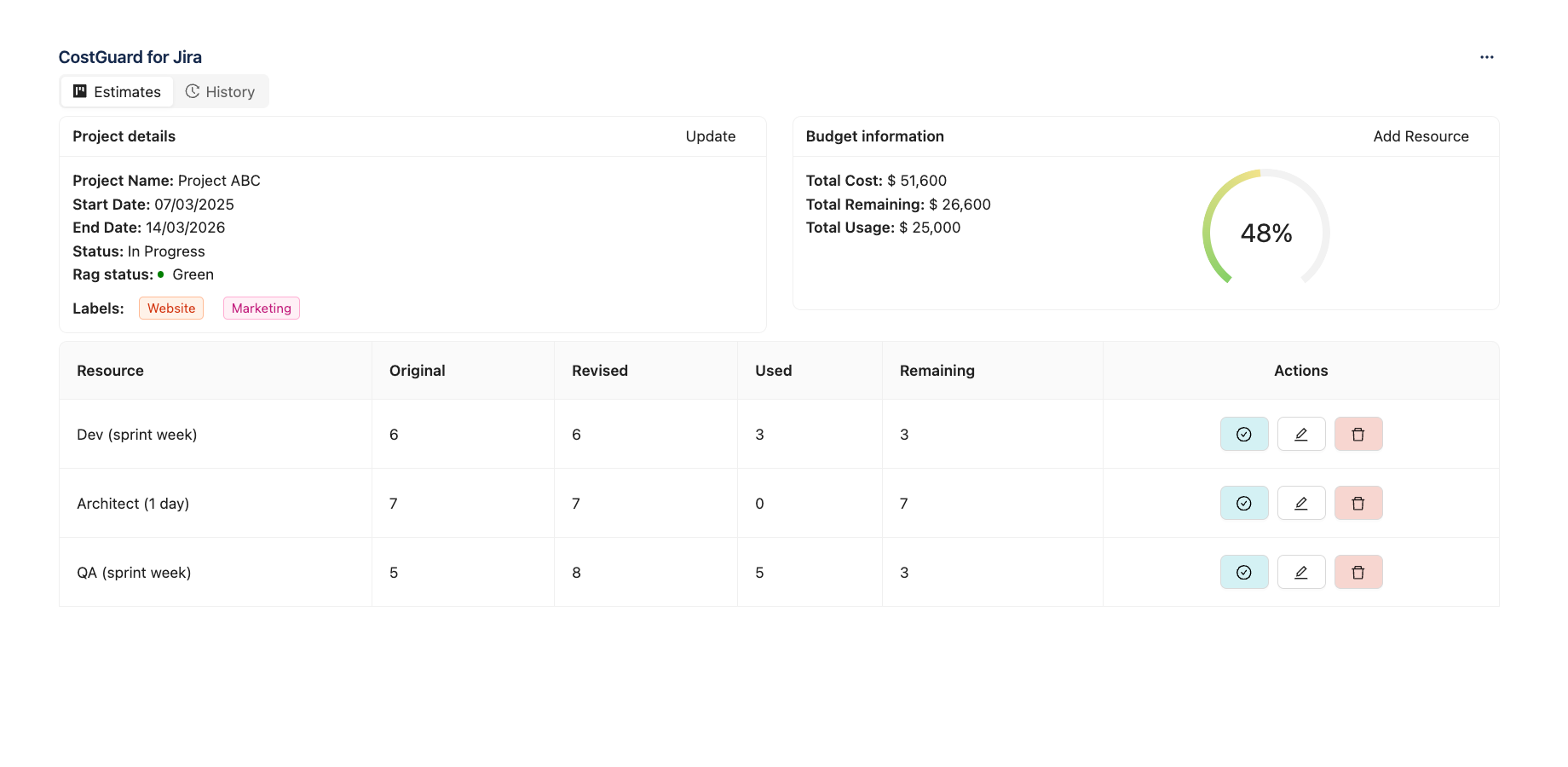Screen dimensions: 1568x767
Task: Switch to the History tab
Action: (x=221, y=91)
